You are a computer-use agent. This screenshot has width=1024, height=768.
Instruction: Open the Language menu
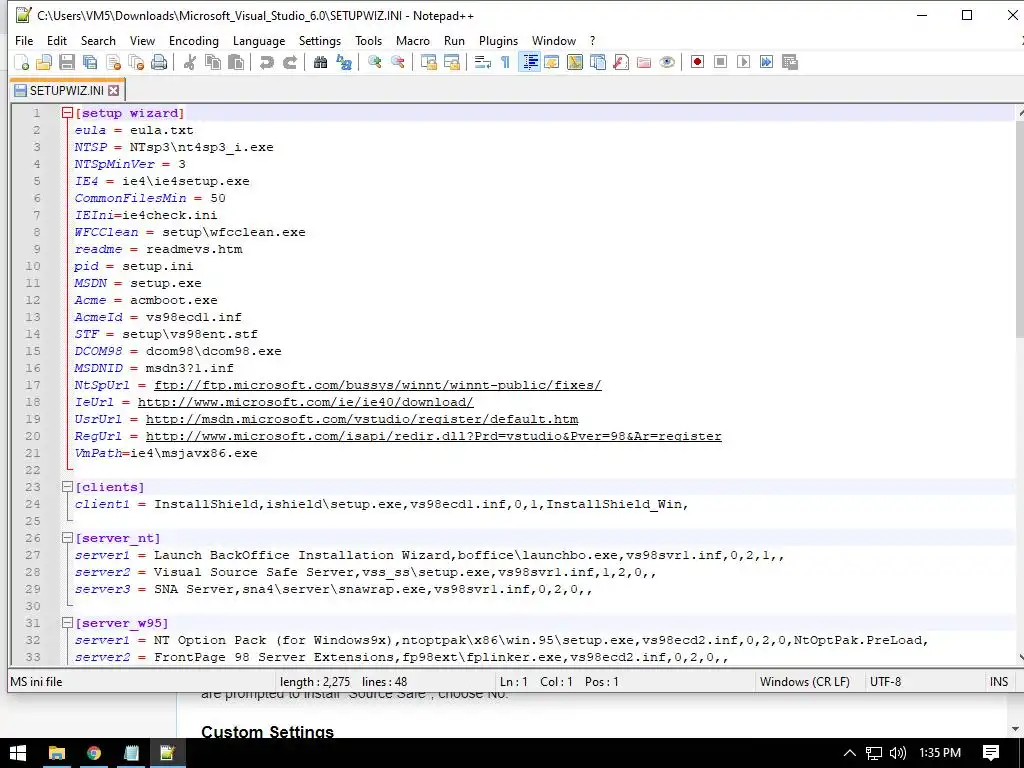pyautogui.click(x=259, y=40)
